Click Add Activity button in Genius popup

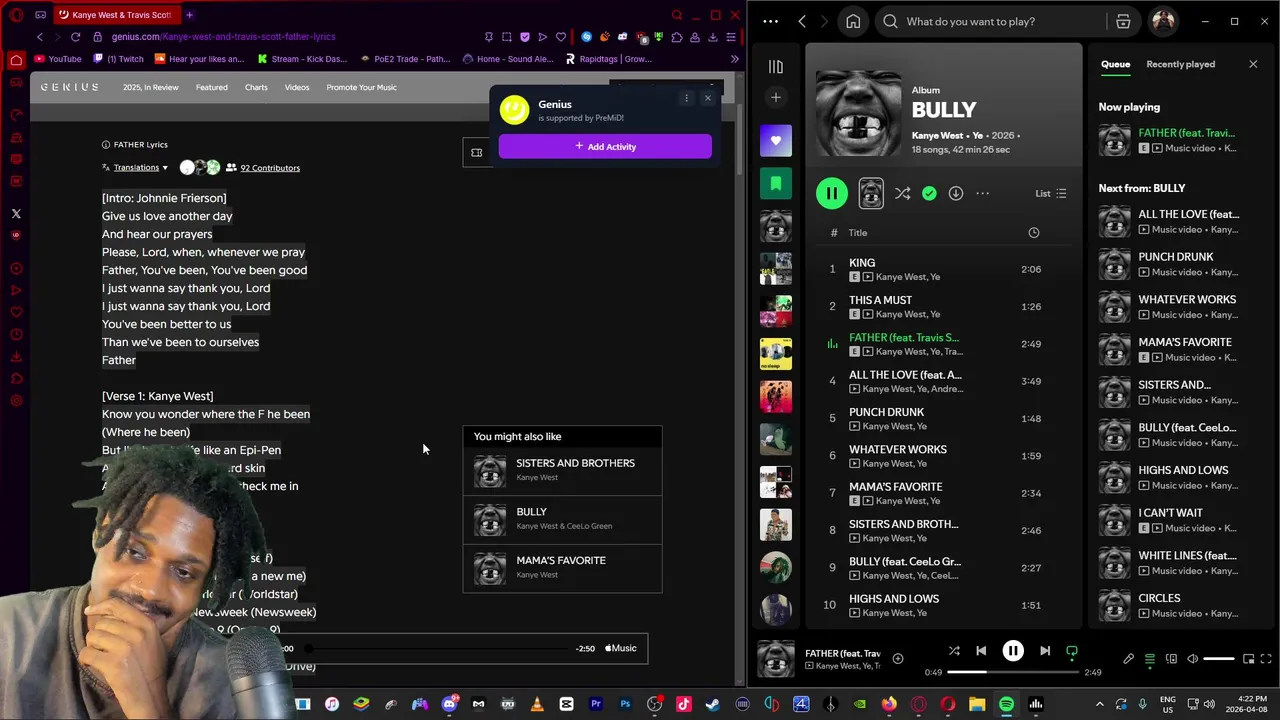pyautogui.click(x=605, y=146)
